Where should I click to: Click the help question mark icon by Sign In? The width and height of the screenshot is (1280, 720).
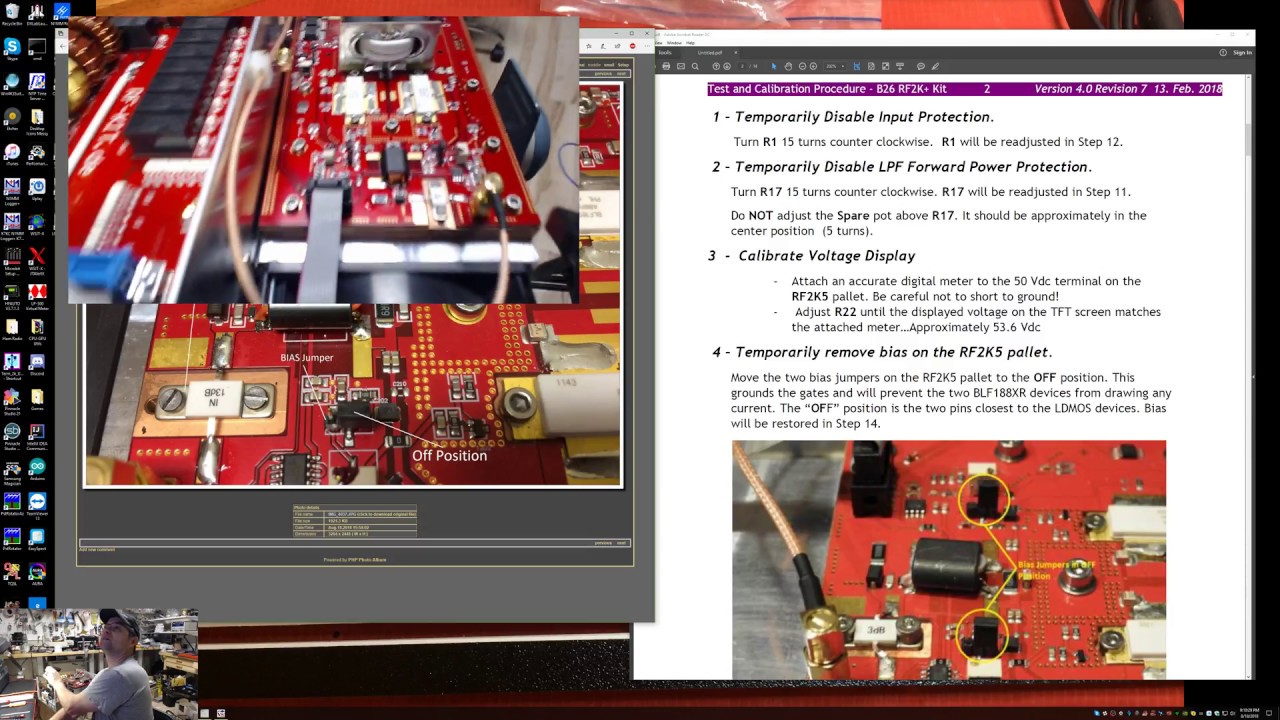(1222, 52)
